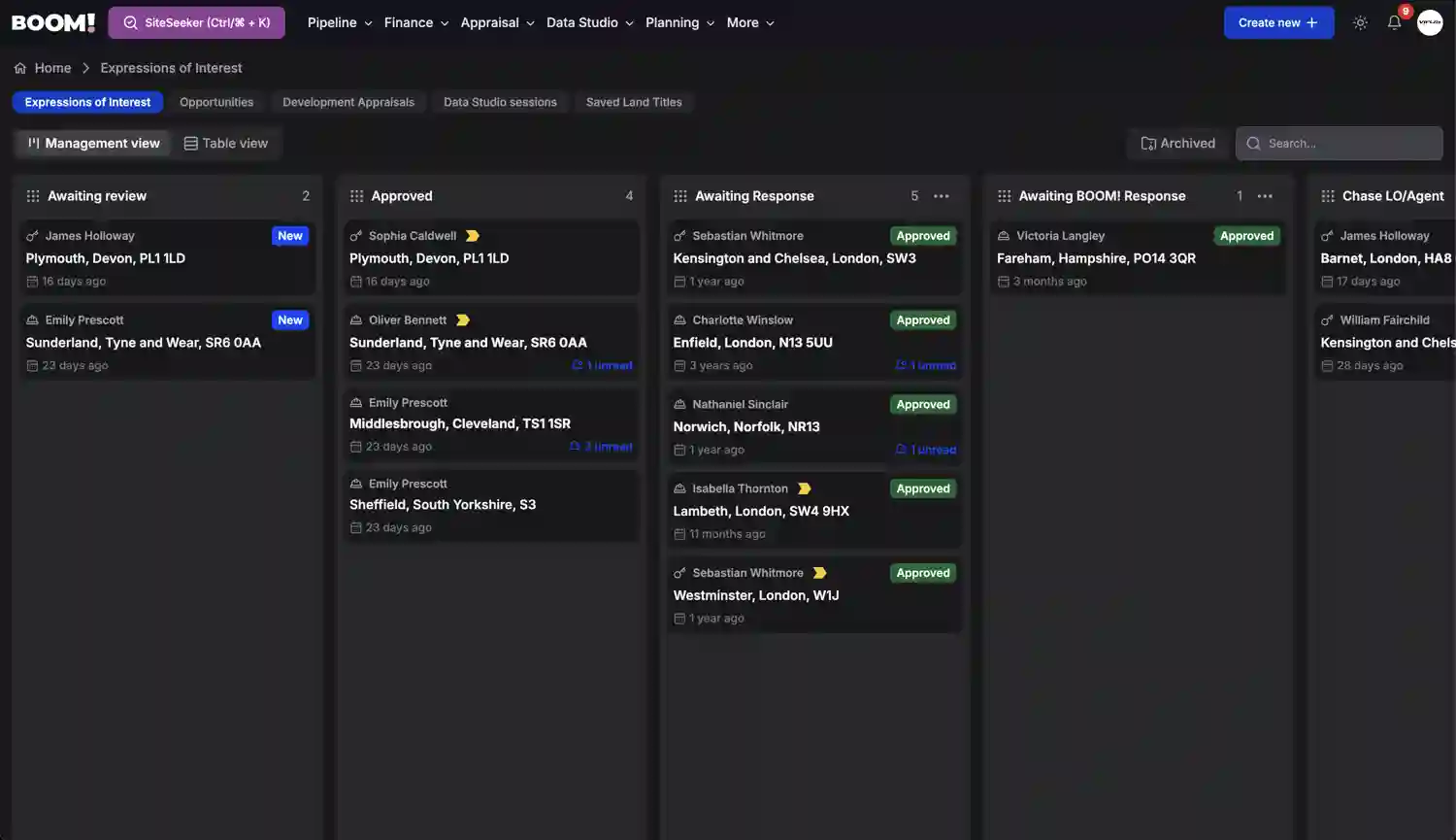Click the gender icon beside Sophia Caldwell
1456x840 pixels.
tap(356, 236)
